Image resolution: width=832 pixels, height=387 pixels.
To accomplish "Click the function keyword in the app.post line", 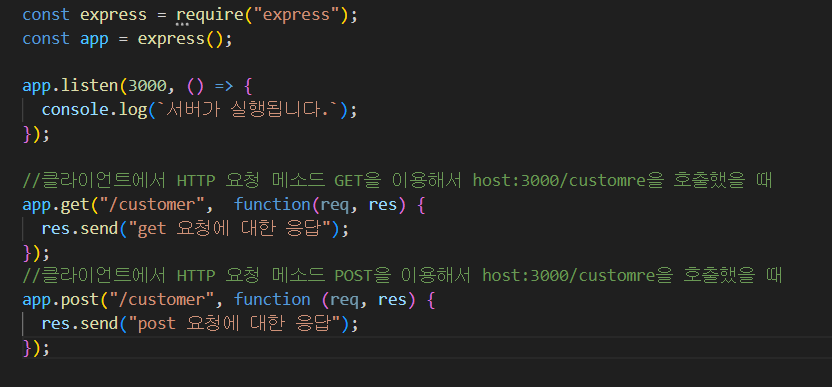I will [x=272, y=300].
